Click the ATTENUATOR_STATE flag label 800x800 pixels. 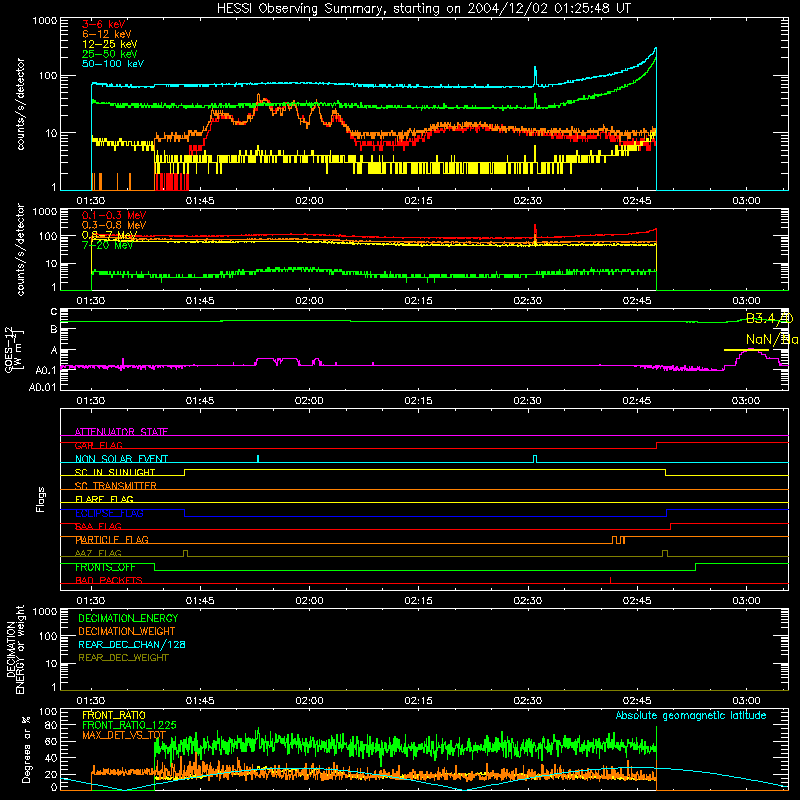pyautogui.click(x=121, y=432)
